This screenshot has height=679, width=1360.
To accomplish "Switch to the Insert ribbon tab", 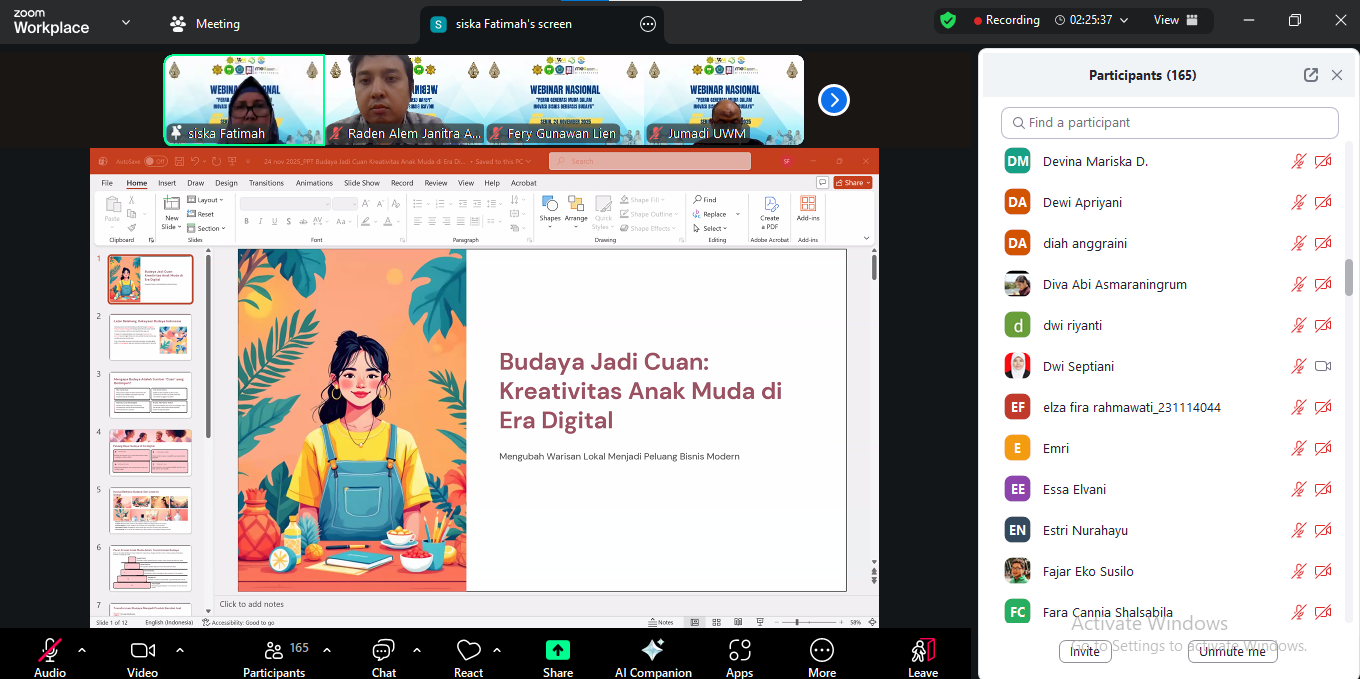I will click(165, 183).
